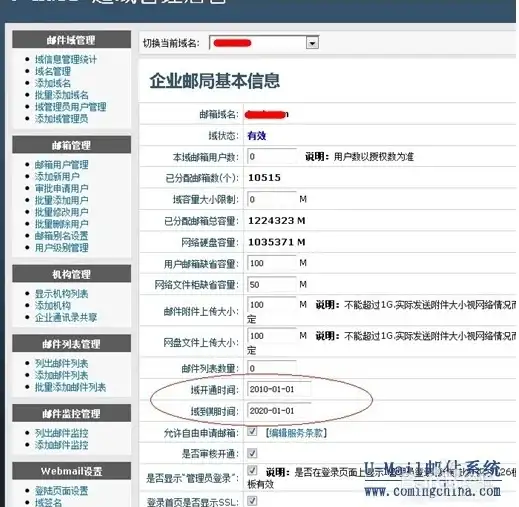Click 邮箱管理 section header
519x507 pixels.
coord(71,145)
